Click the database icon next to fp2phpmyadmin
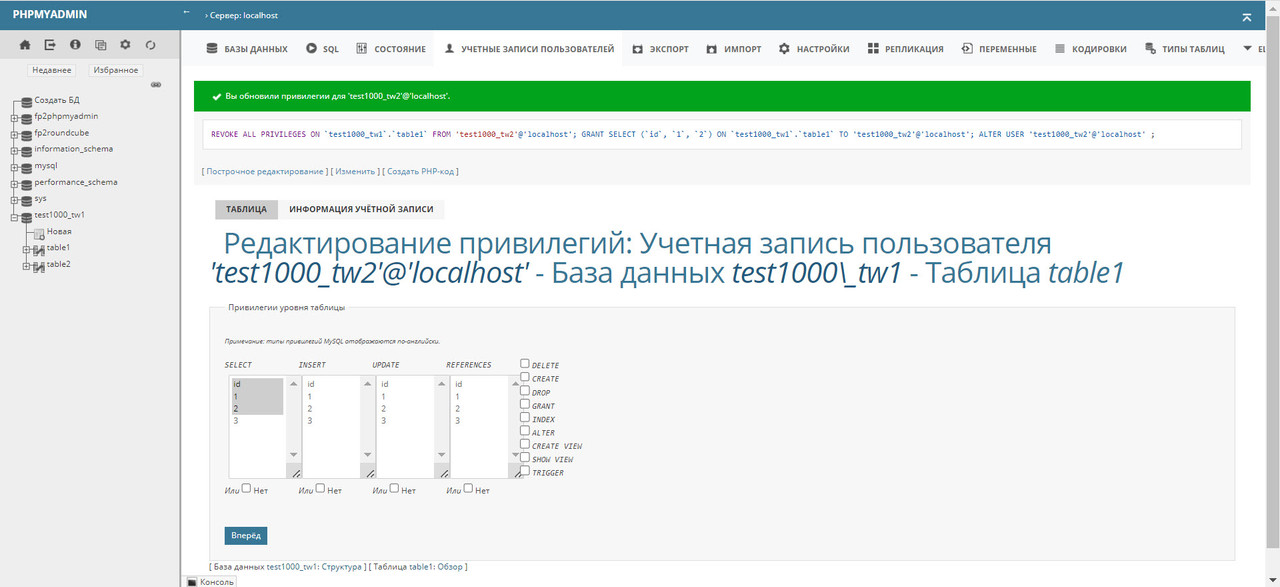The image size is (1280, 587). pos(27,117)
